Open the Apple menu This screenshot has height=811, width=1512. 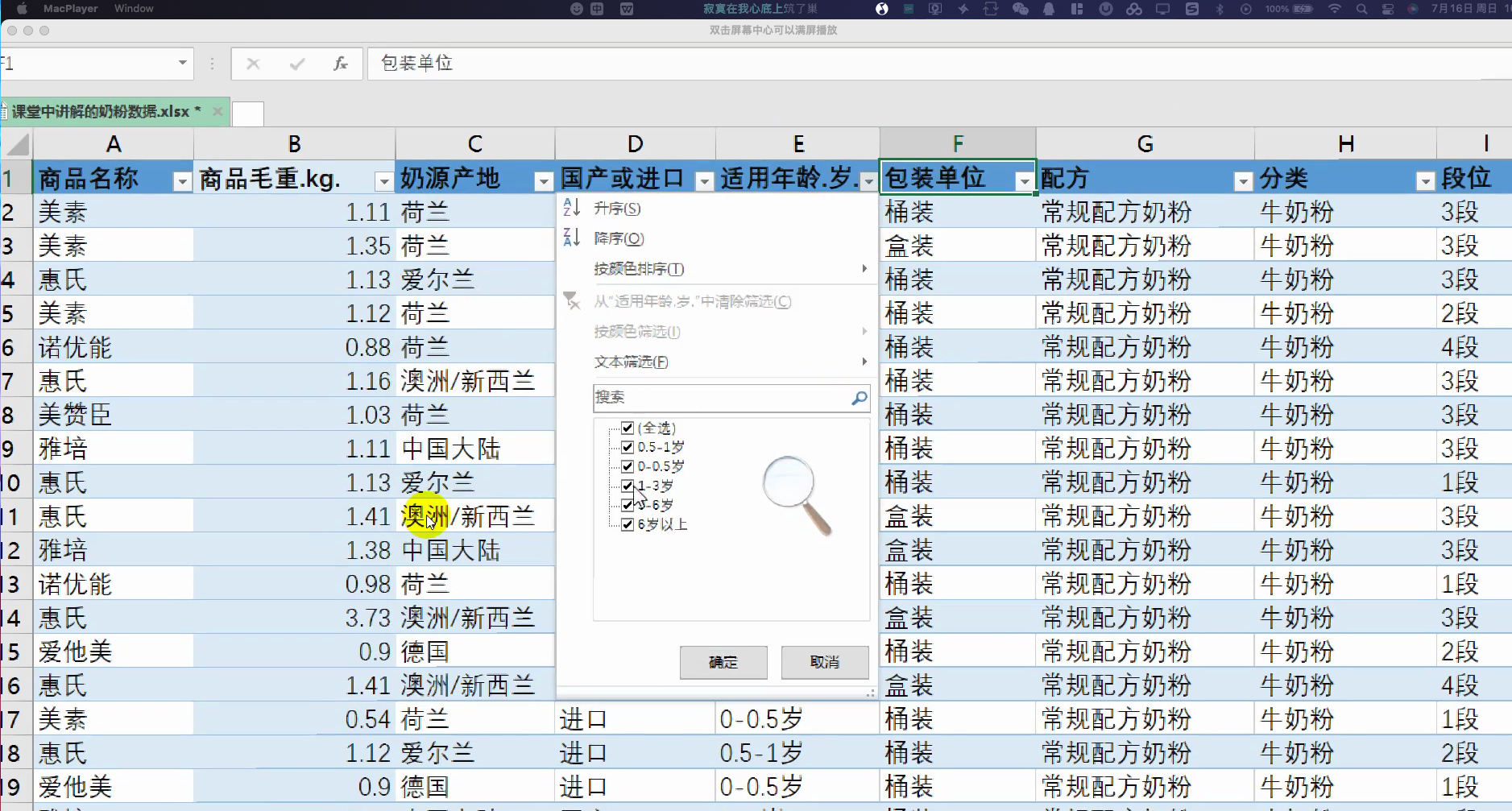tap(22, 8)
